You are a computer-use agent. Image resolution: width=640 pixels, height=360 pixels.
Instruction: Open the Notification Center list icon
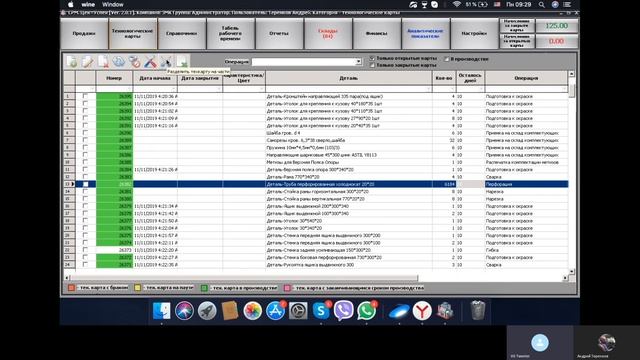[x=567, y=4]
